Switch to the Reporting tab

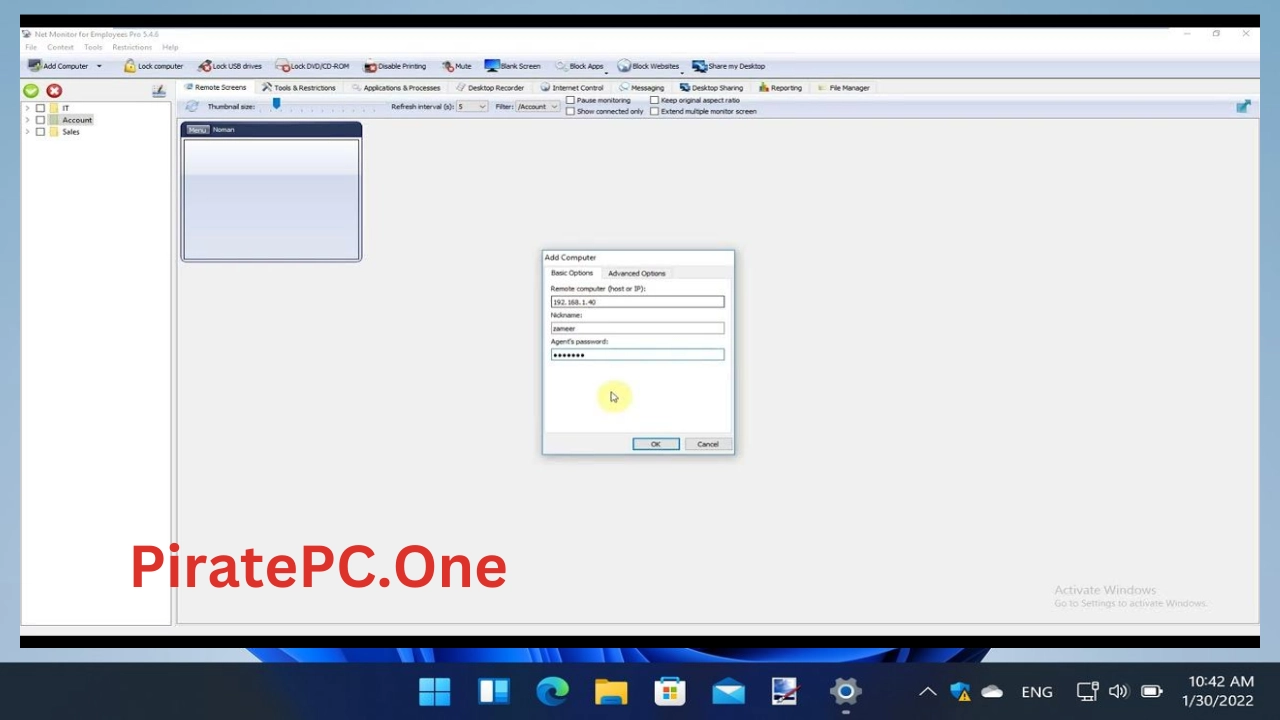[780, 87]
